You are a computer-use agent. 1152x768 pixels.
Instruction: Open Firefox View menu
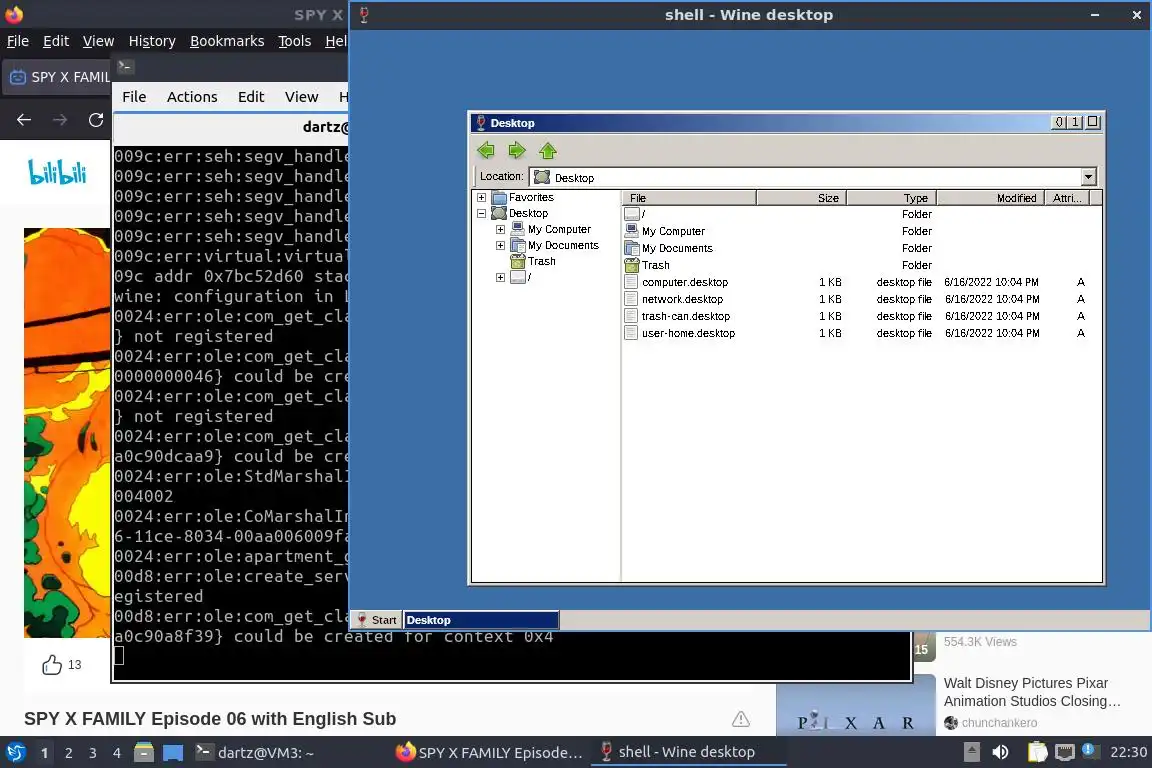point(98,41)
